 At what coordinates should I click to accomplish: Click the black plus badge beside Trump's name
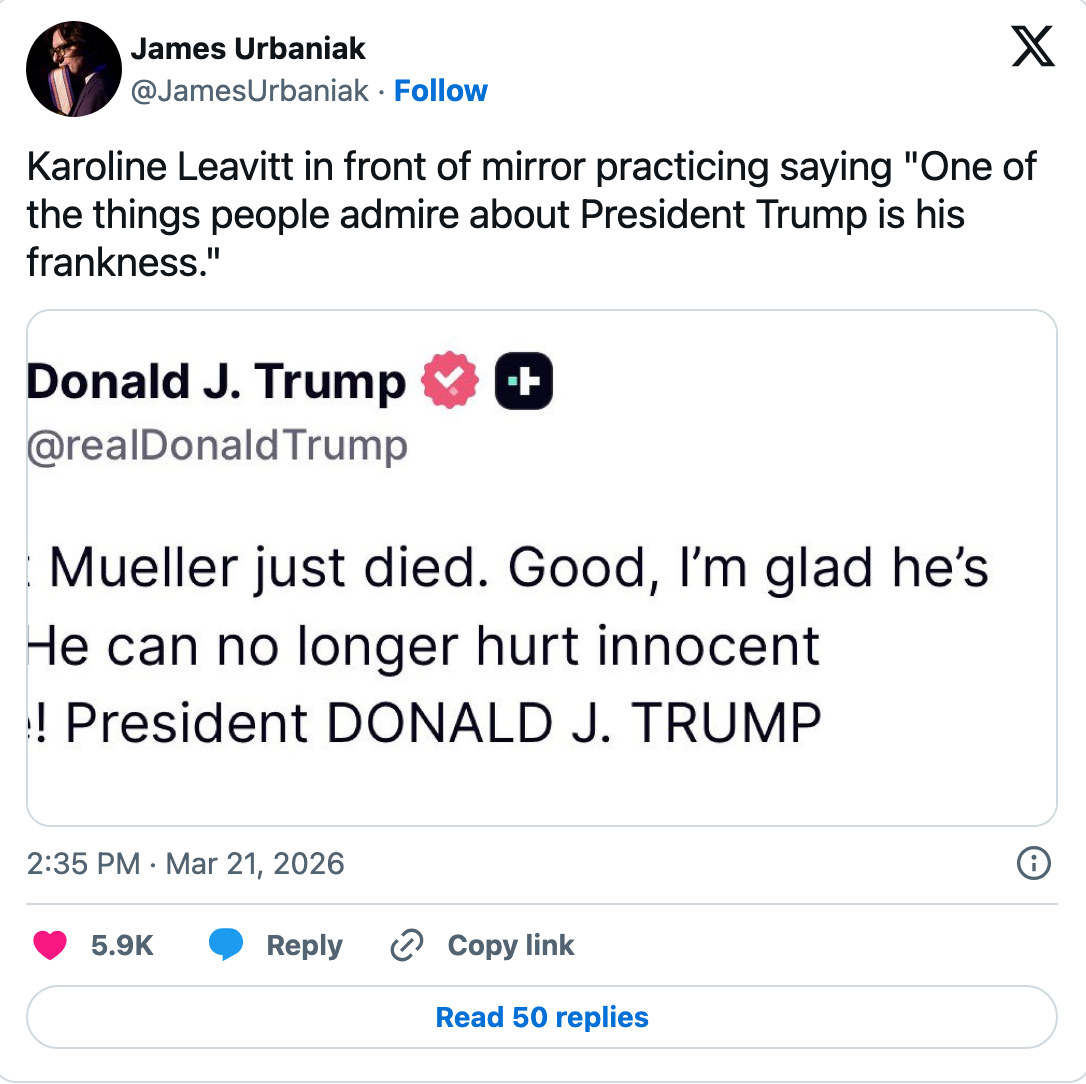tap(524, 382)
